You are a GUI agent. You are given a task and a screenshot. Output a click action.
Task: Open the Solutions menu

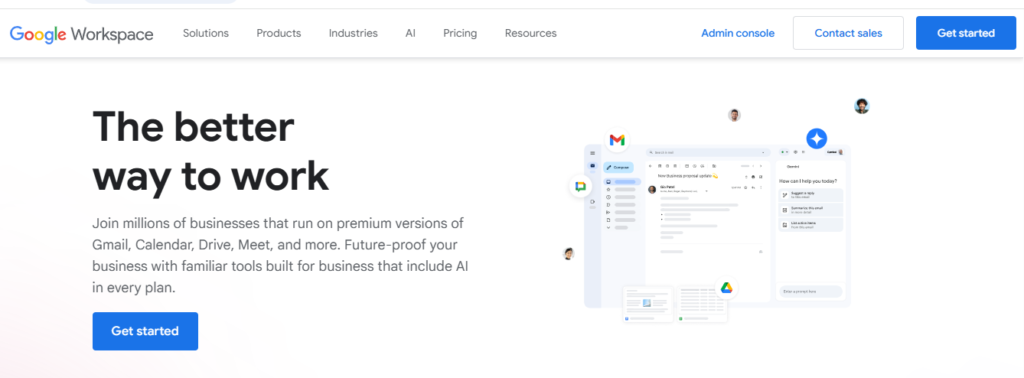tap(206, 33)
